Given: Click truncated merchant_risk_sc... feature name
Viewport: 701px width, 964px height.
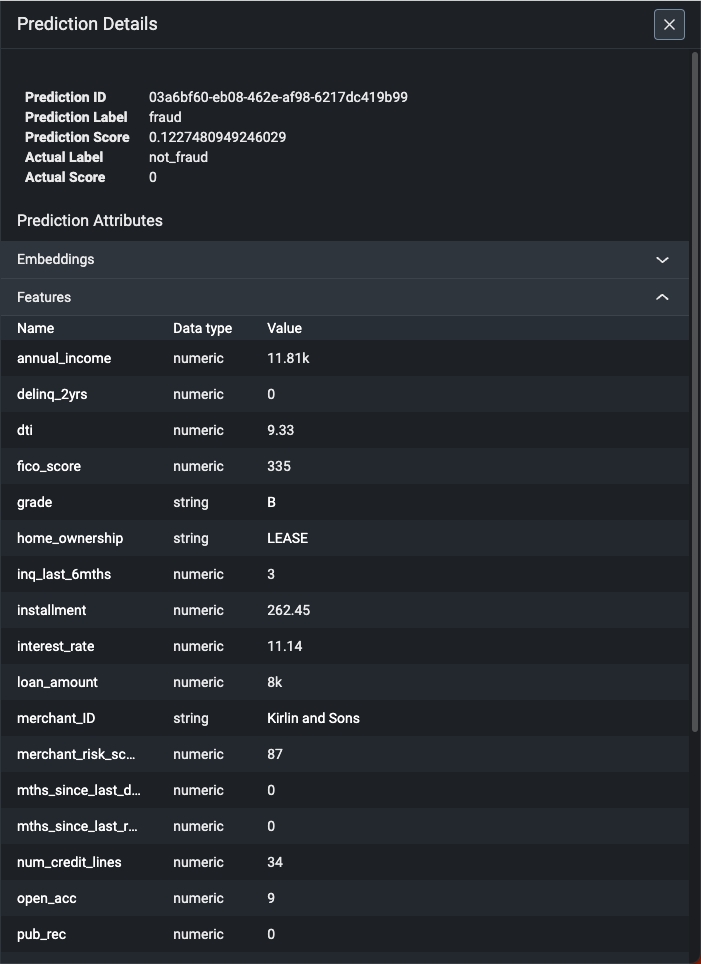Looking at the screenshot, I should 76,754.
